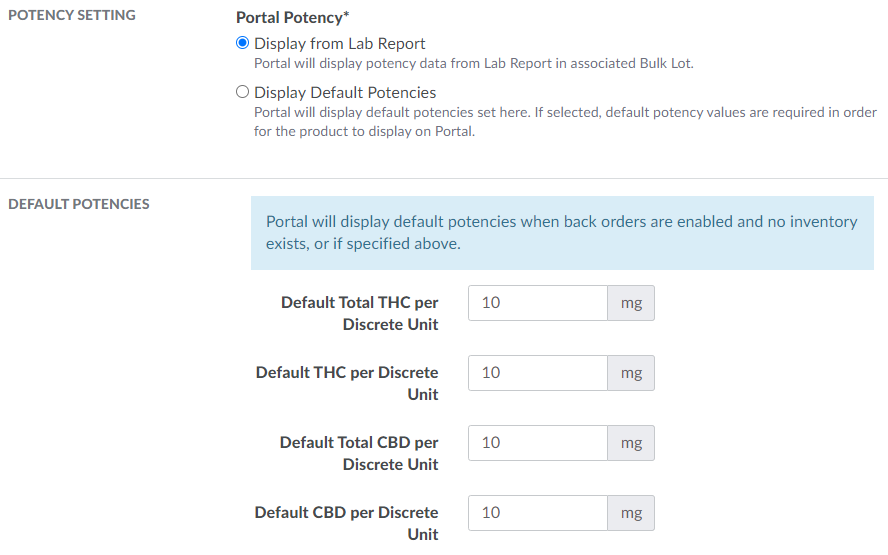Image resolution: width=888 pixels, height=555 pixels.
Task: Click the Default THC per Discrete Unit input
Action: 537,373
